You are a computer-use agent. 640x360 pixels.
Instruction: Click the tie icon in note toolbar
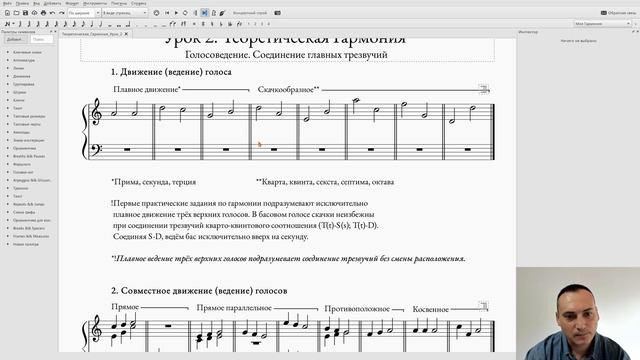(172, 24)
